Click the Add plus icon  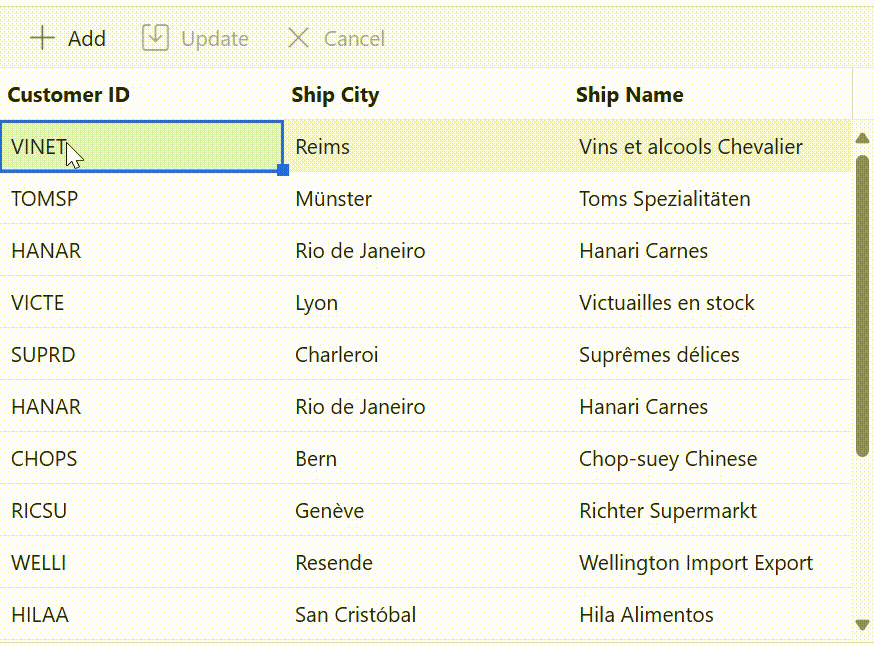point(42,39)
